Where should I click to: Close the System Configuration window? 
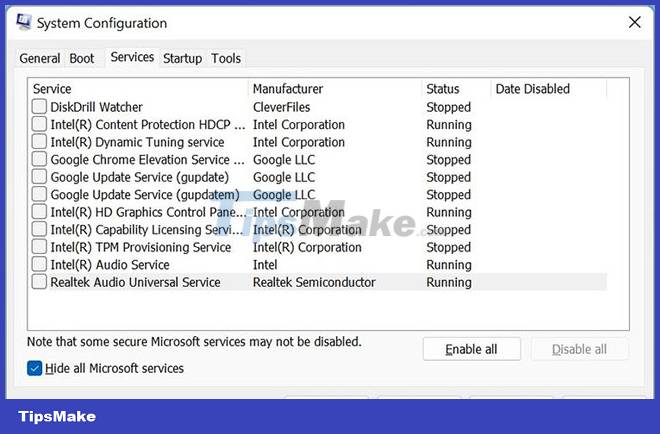pyautogui.click(x=635, y=22)
